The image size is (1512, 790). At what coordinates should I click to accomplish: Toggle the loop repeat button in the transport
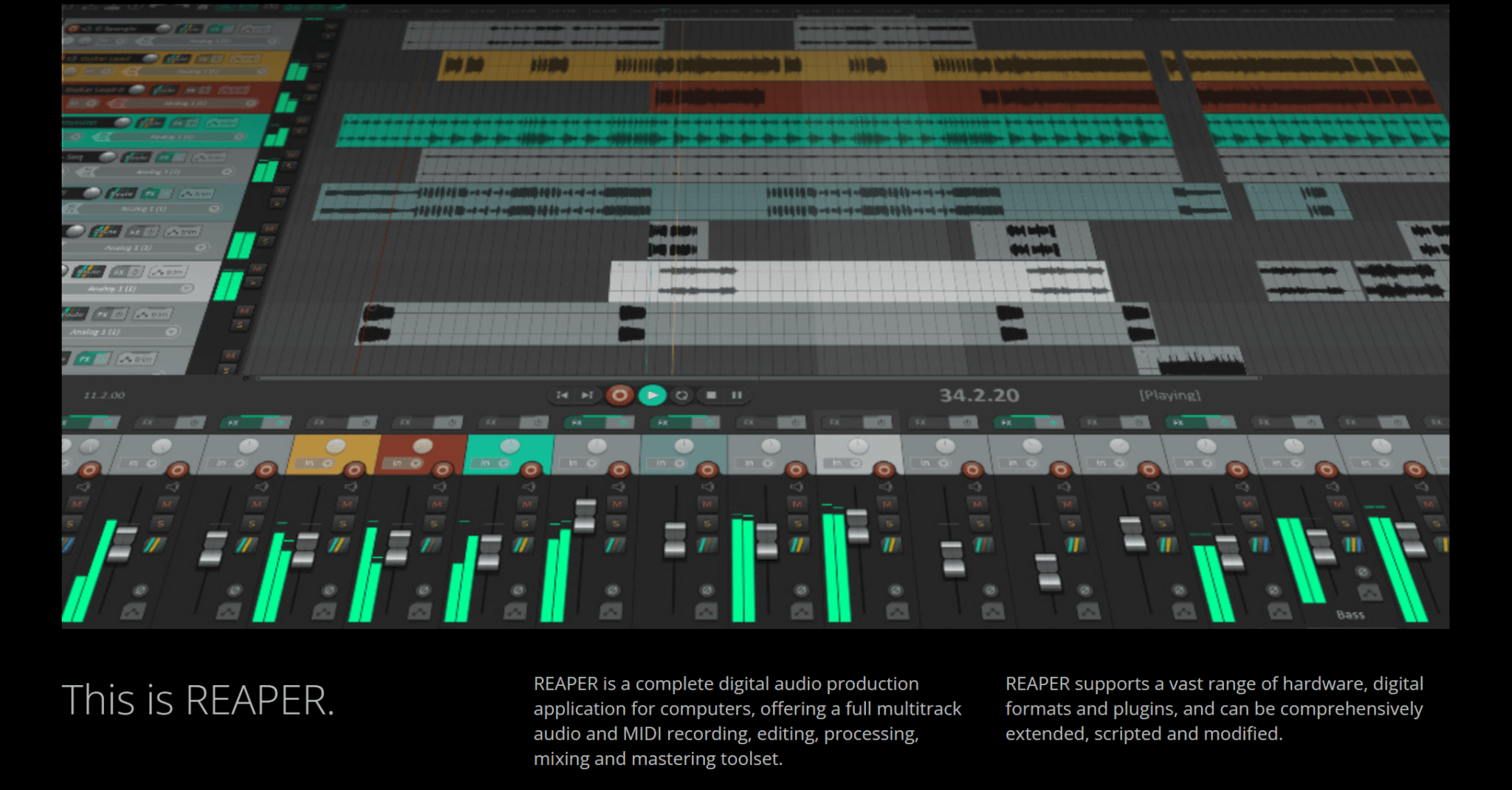682,394
